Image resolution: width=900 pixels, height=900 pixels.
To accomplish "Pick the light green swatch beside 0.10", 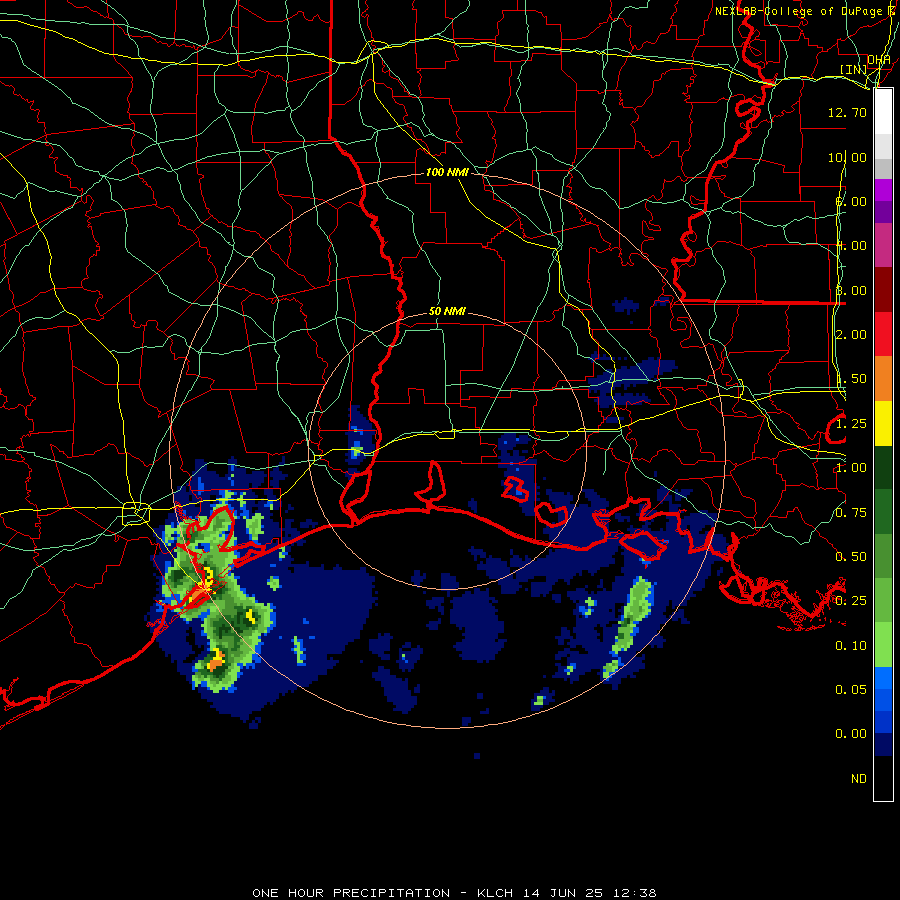I will [x=883, y=645].
